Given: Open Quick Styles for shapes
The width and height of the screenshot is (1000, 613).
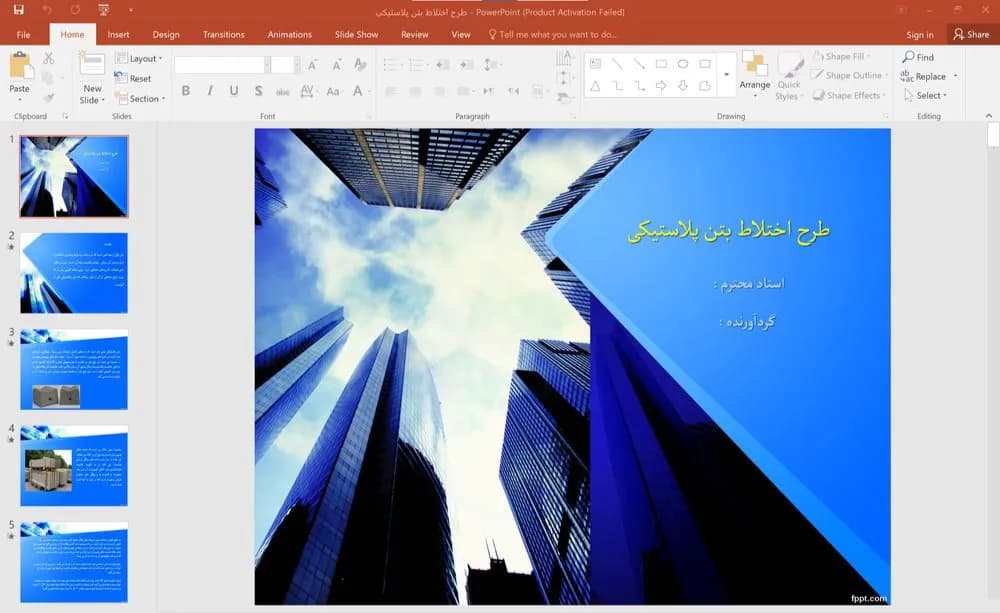Looking at the screenshot, I should [x=789, y=76].
